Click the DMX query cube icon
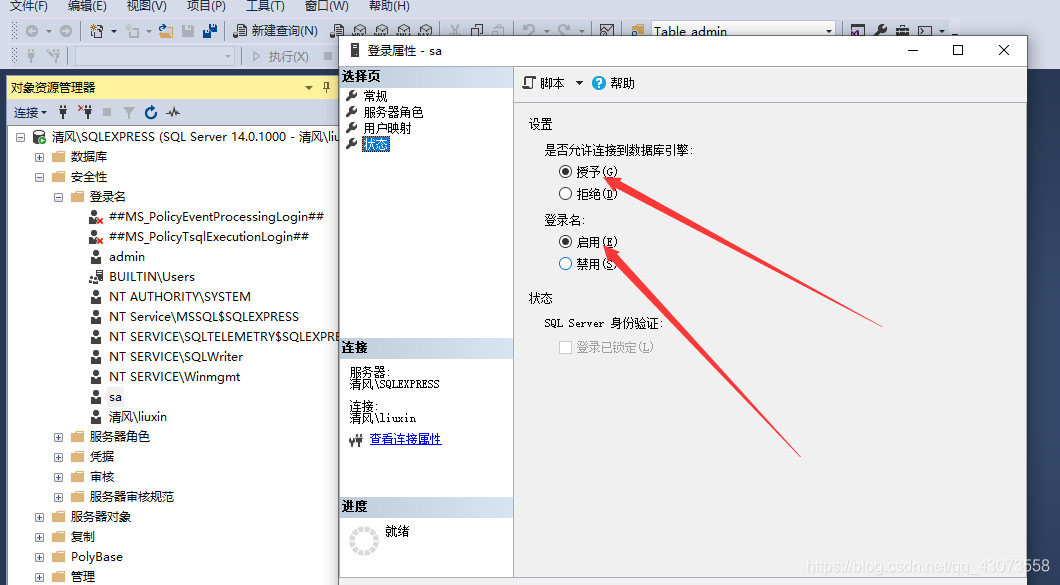Viewport: 1060px width, 585px height. [382, 30]
